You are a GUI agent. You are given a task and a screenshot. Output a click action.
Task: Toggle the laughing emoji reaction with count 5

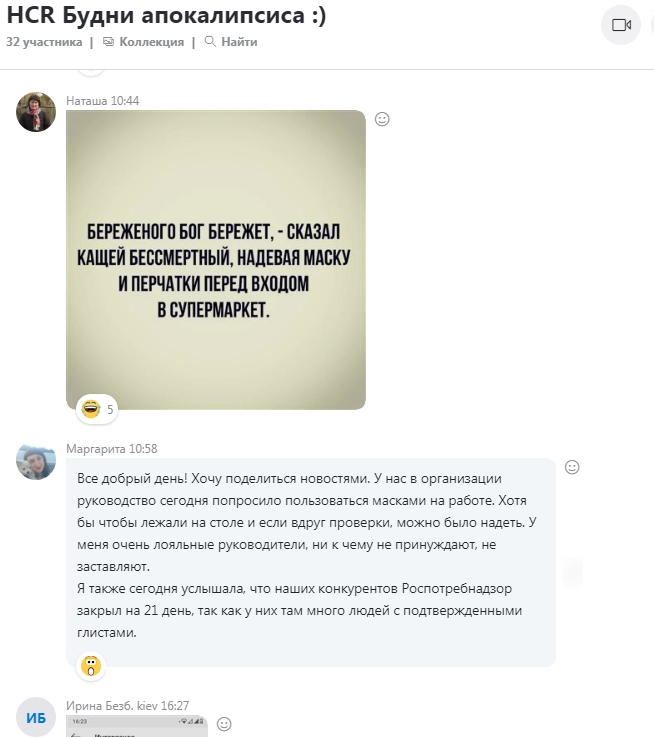[x=97, y=409]
